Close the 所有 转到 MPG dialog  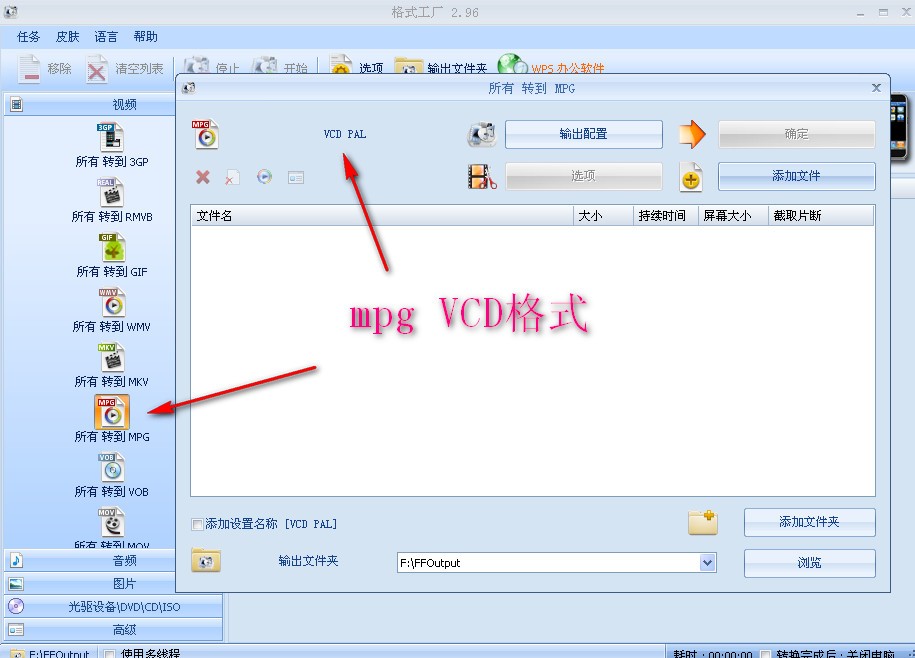point(876,88)
